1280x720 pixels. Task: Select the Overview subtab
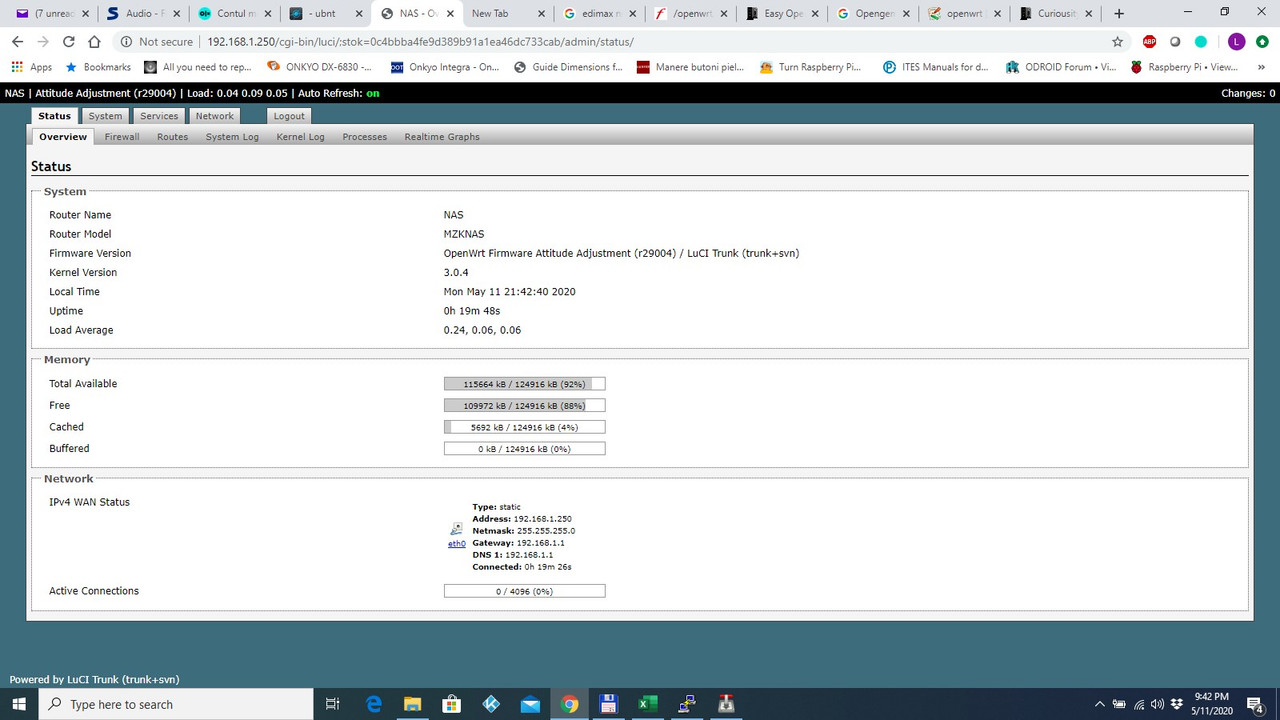63,137
